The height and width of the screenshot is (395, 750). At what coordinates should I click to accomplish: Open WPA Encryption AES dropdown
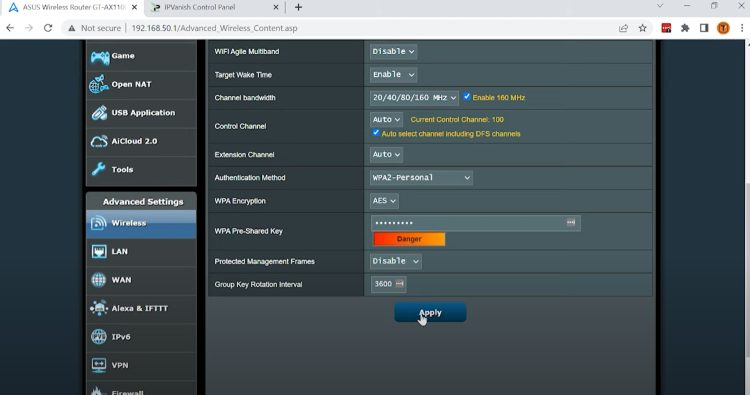[384, 201]
